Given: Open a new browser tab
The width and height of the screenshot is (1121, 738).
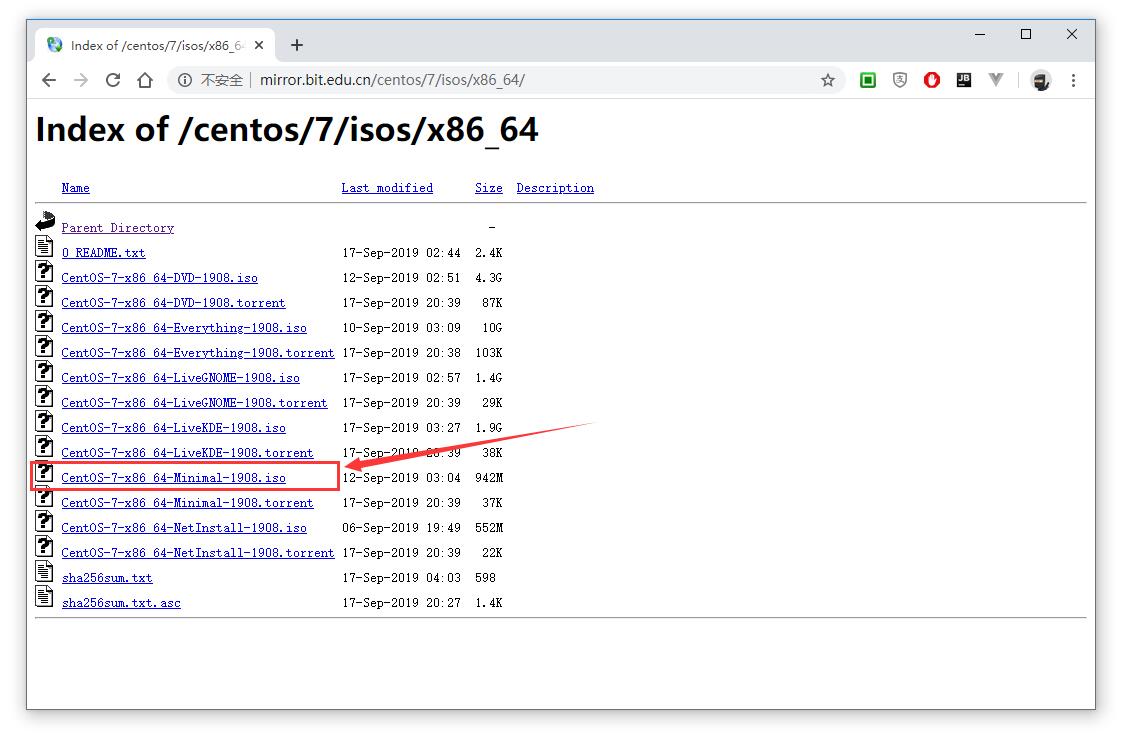Looking at the screenshot, I should tap(297, 45).
